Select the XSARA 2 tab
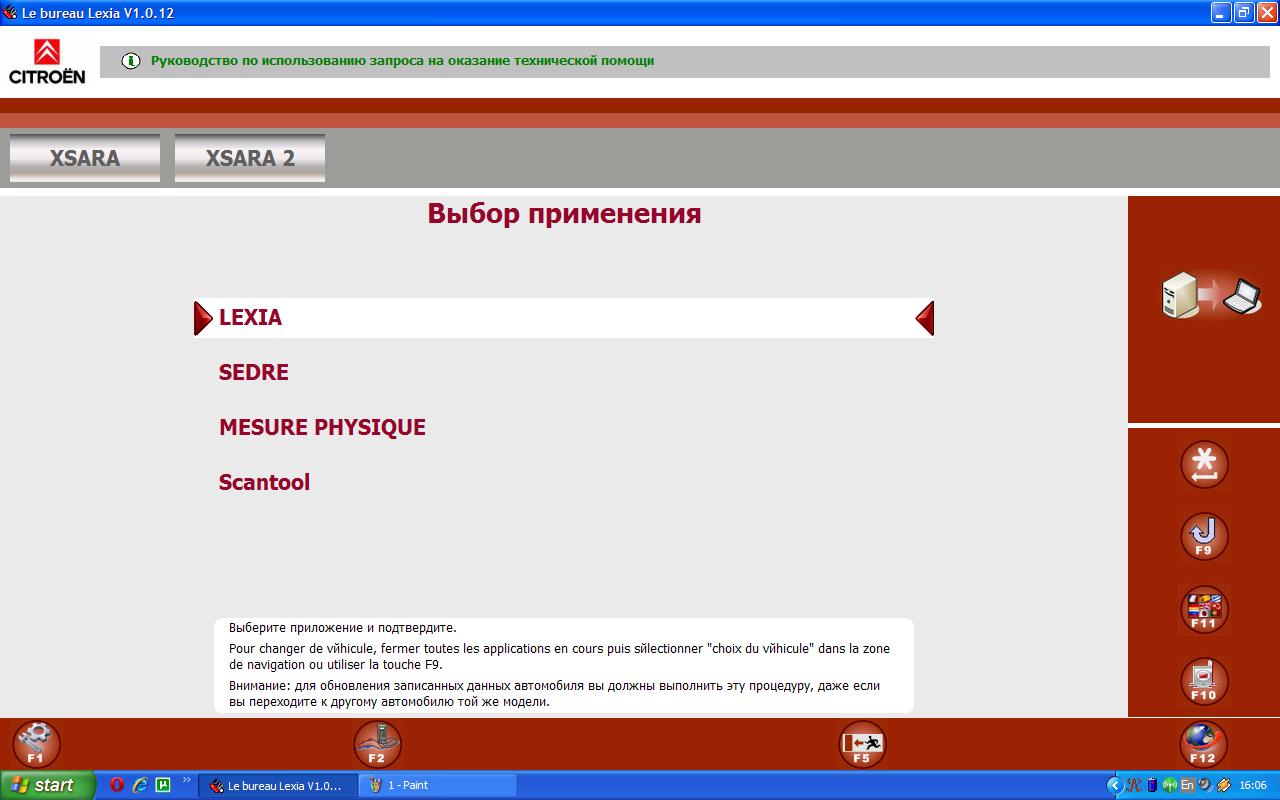Image resolution: width=1280 pixels, height=800 pixels. 250,158
